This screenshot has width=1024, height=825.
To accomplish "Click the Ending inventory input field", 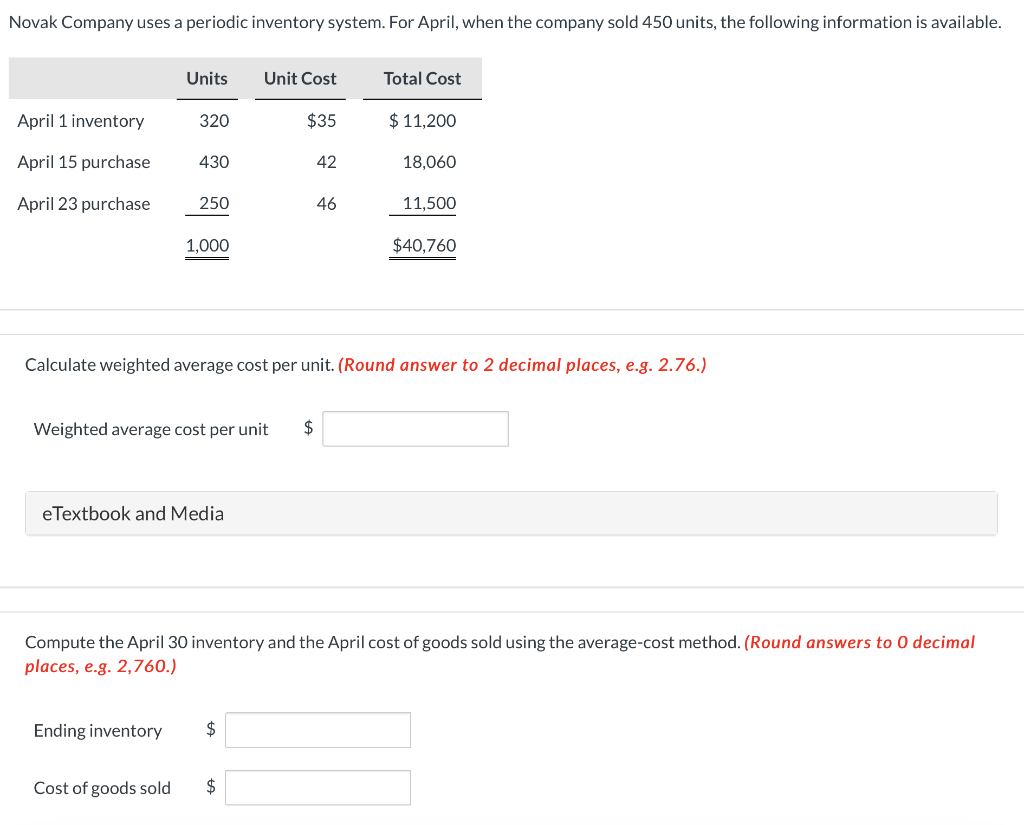I will [x=318, y=730].
